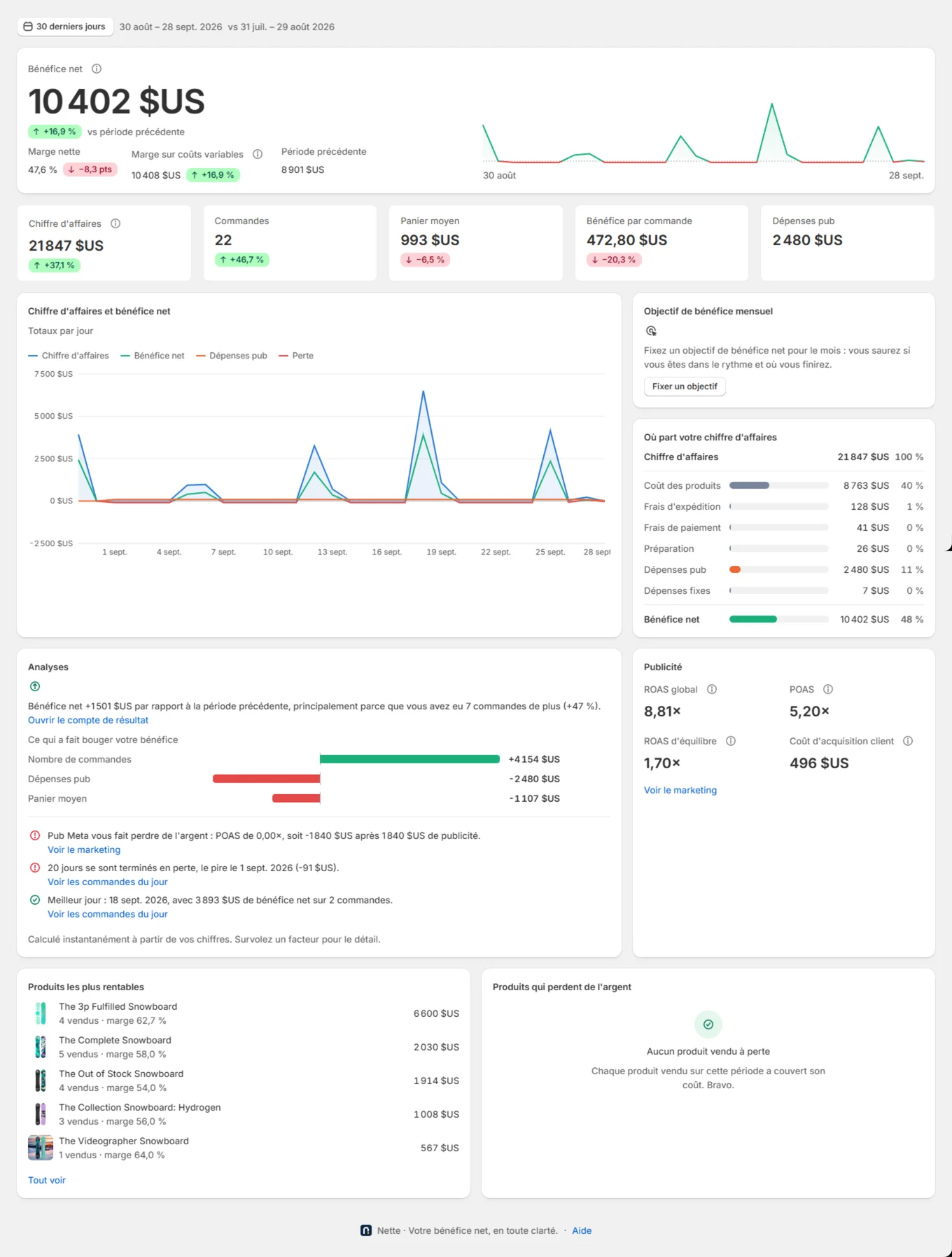Toggle the Bénéfice net chart legend
The width and height of the screenshot is (952, 1257).
(153, 356)
